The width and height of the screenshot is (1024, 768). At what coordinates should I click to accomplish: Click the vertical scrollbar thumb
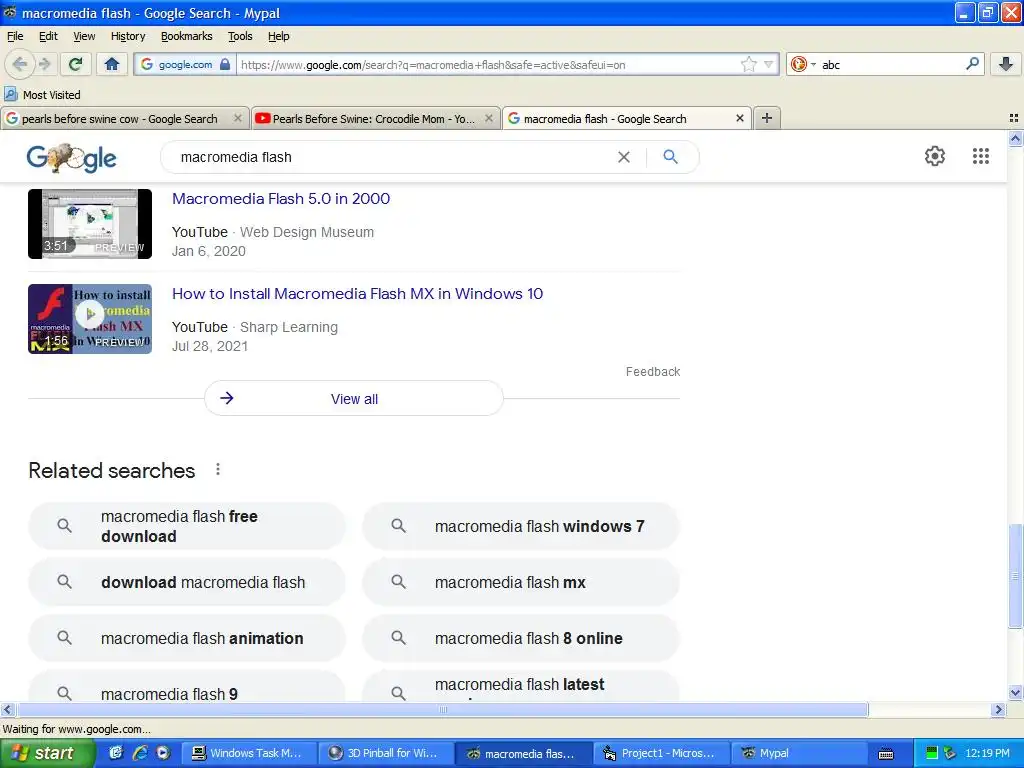tap(1015, 576)
